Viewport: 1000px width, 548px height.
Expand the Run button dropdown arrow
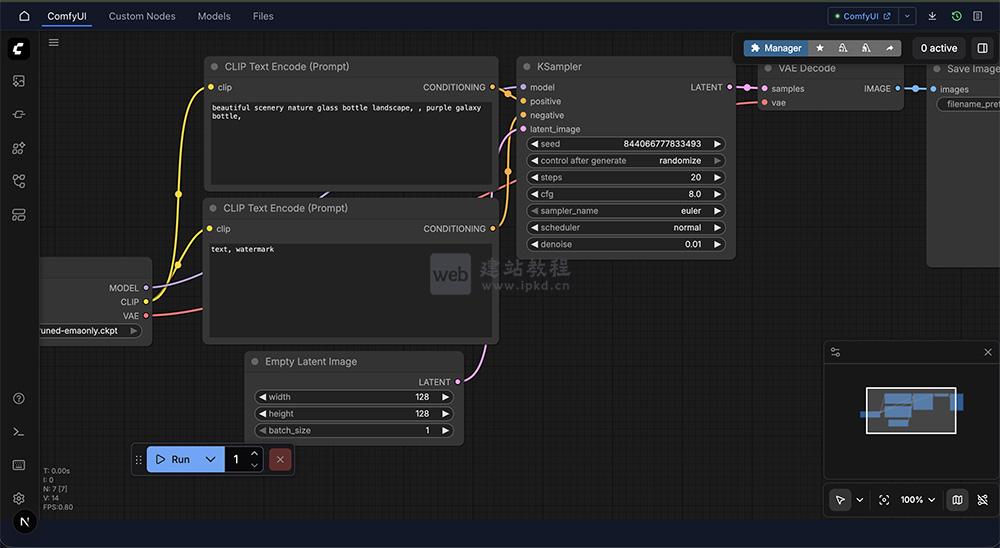(x=210, y=459)
